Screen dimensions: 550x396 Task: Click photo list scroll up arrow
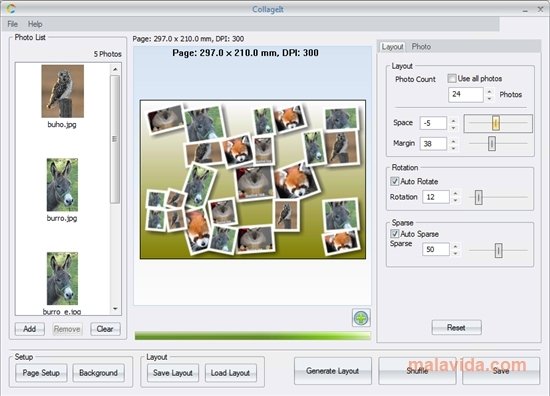tap(115, 69)
